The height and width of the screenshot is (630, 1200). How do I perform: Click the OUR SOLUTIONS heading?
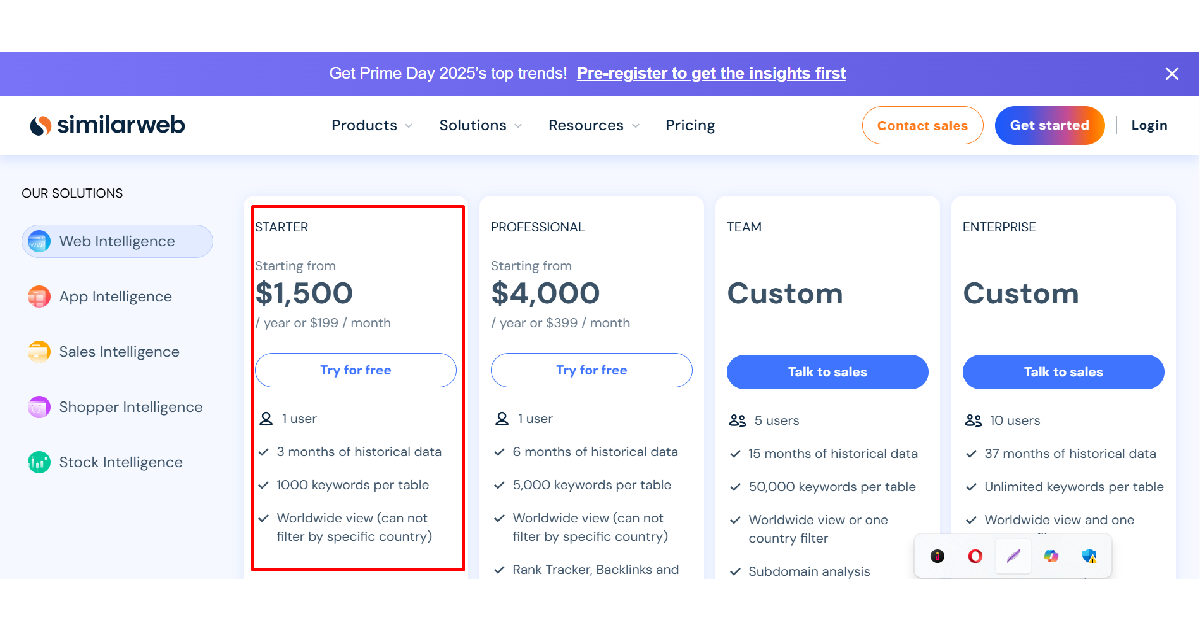click(72, 193)
